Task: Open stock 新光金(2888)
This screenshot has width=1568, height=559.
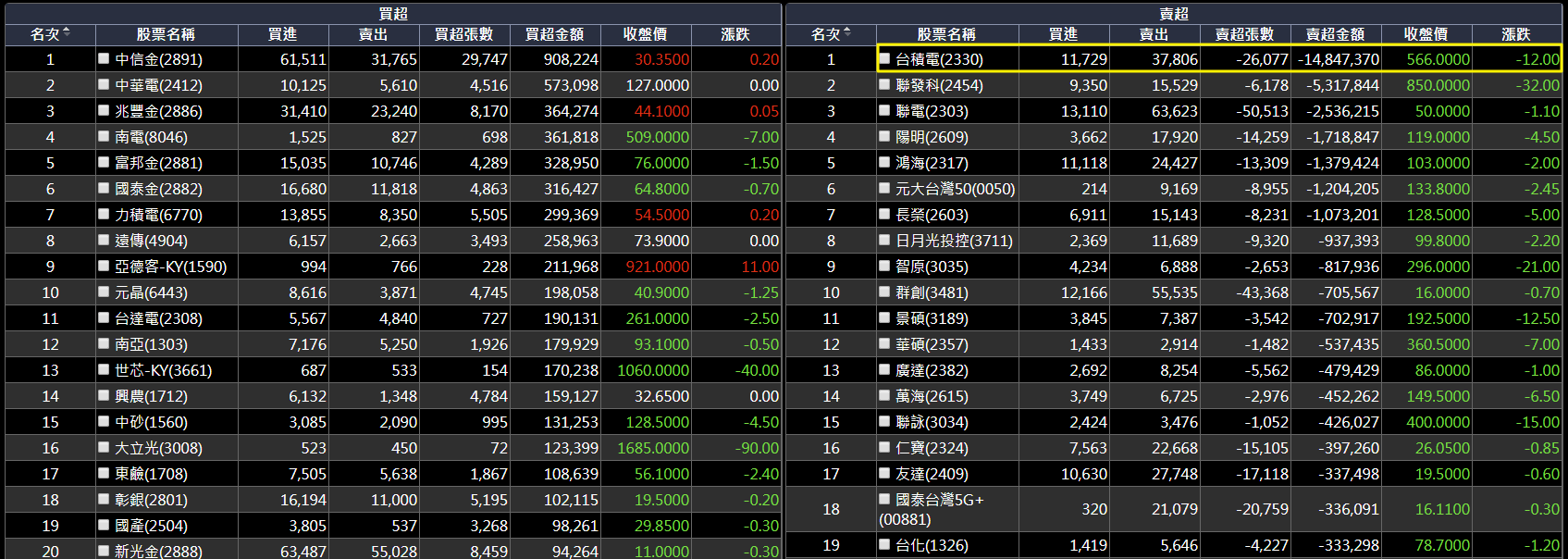Action: [158, 551]
